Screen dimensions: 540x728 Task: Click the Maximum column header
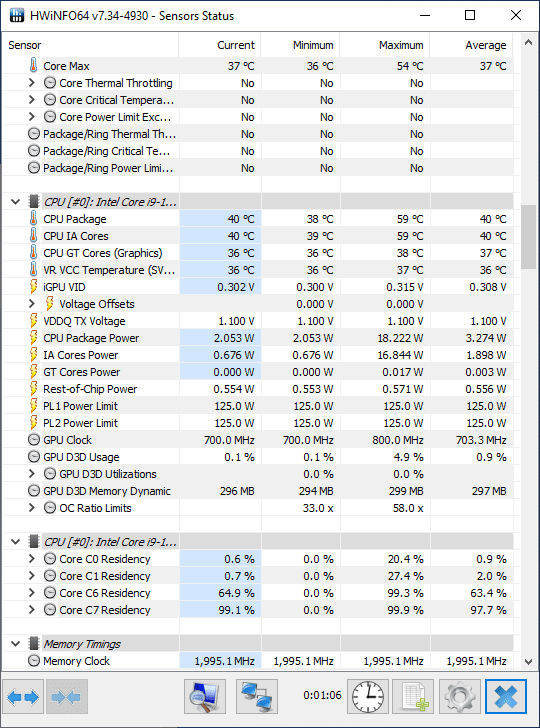(x=385, y=45)
